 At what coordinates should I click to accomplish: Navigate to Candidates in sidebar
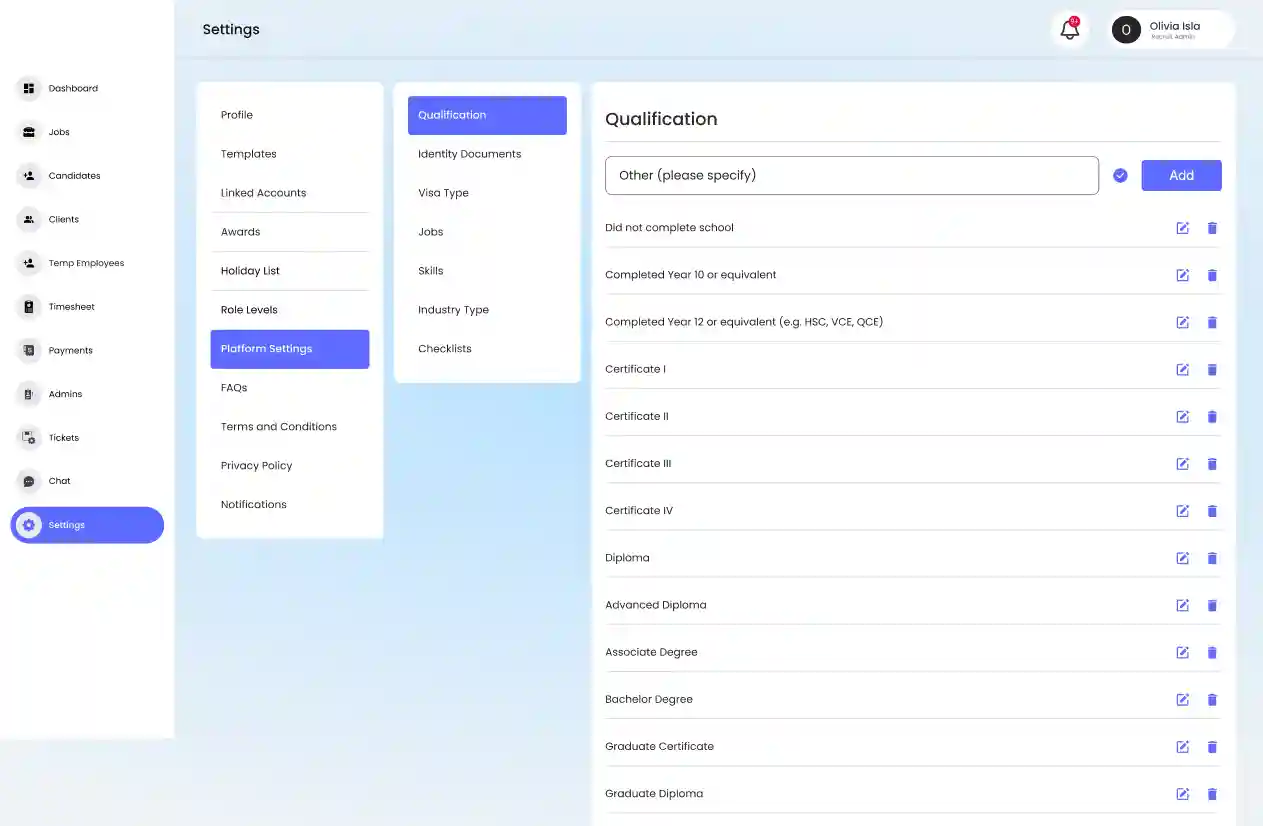pyautogui.click(x=74, y=176)
